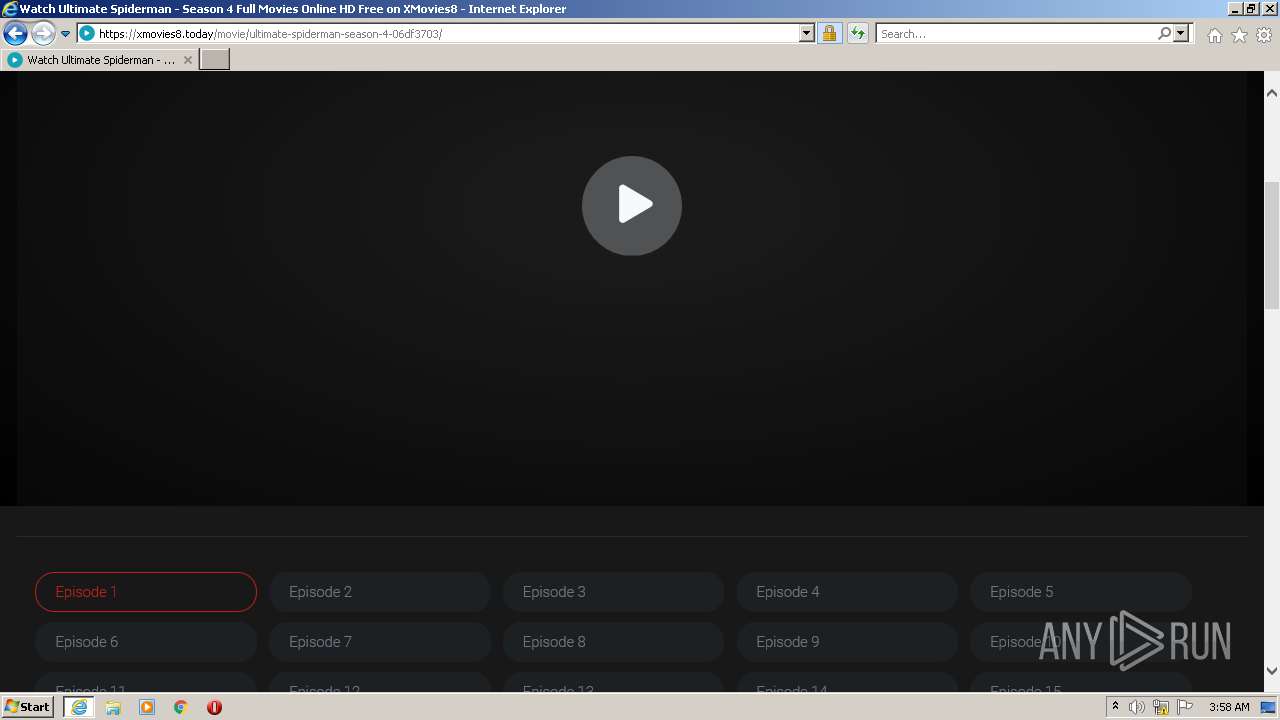1280x720 pixels.
Task: Open Google Chrome from the taskbar
Action: click(x=181, y=707)
